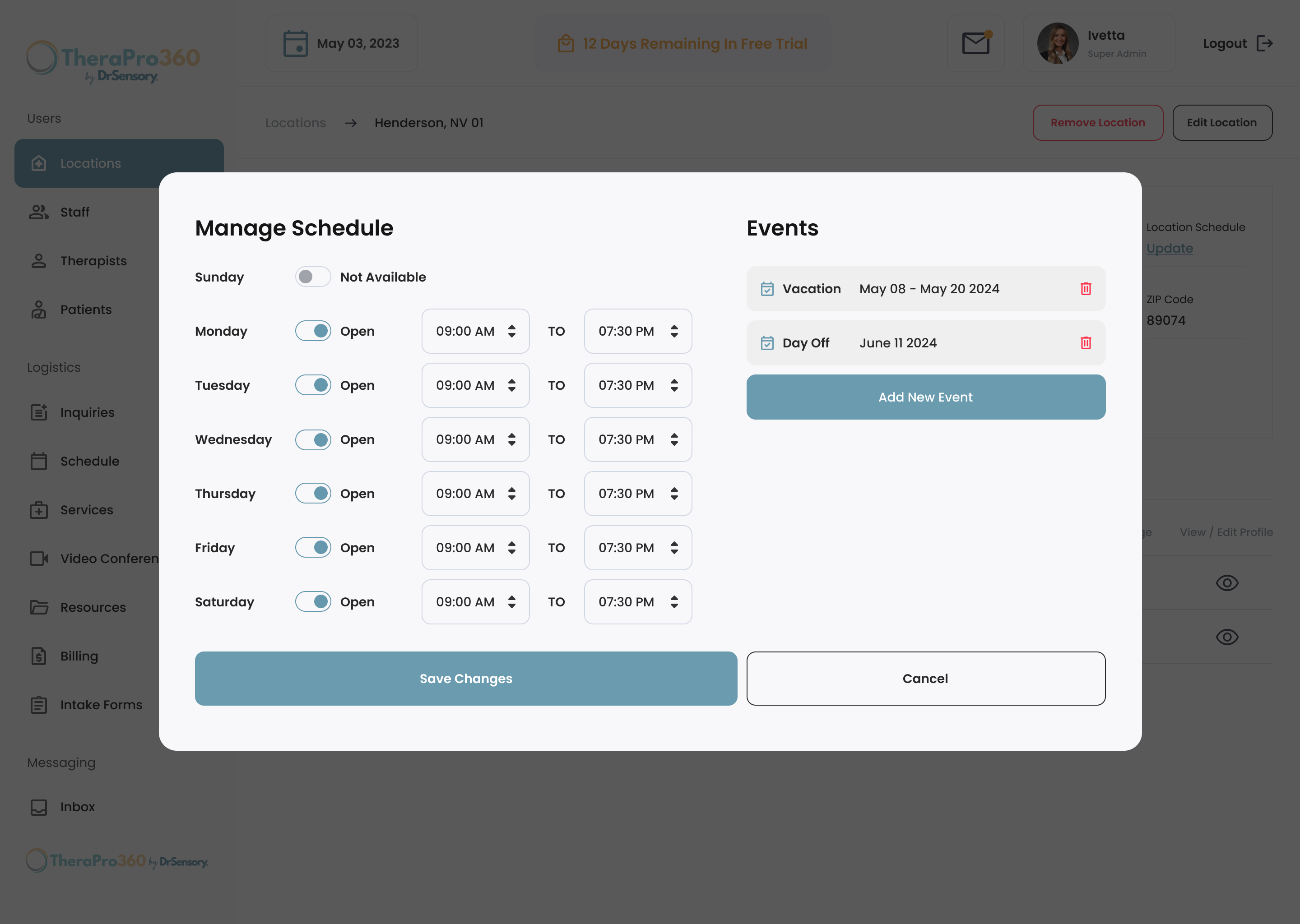Click the Patients icon in sidebar
The image size is (1300, 924).
[39, 310]
